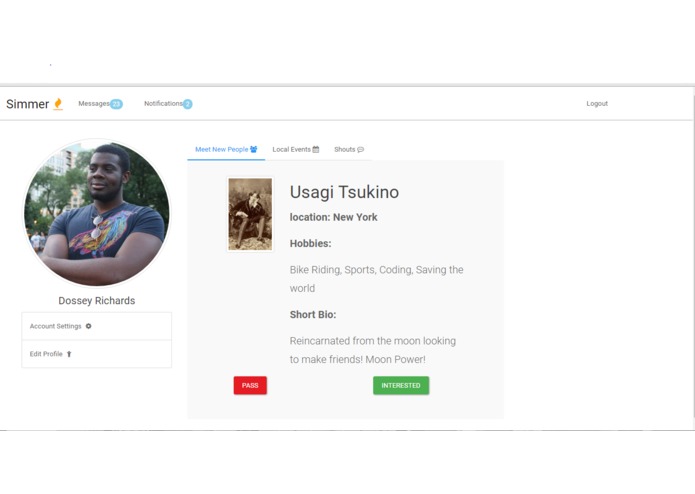Switch to the Meet New People tab
Screen dimensions: 695x494
click(226, 150)
